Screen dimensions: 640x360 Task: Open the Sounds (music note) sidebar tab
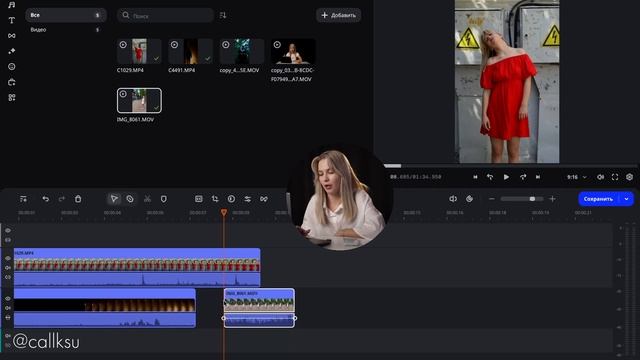pos(11,5)
